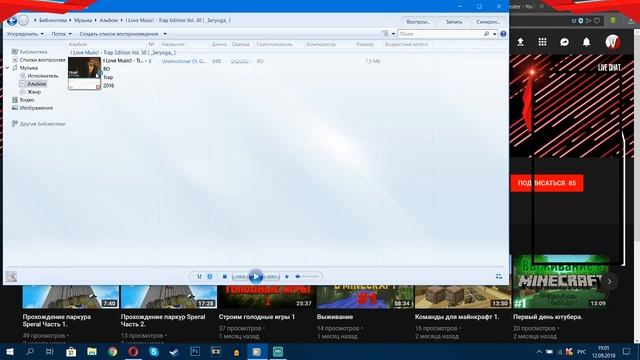
Task: Open YouTube messages icon
Action: pos(564,42)
